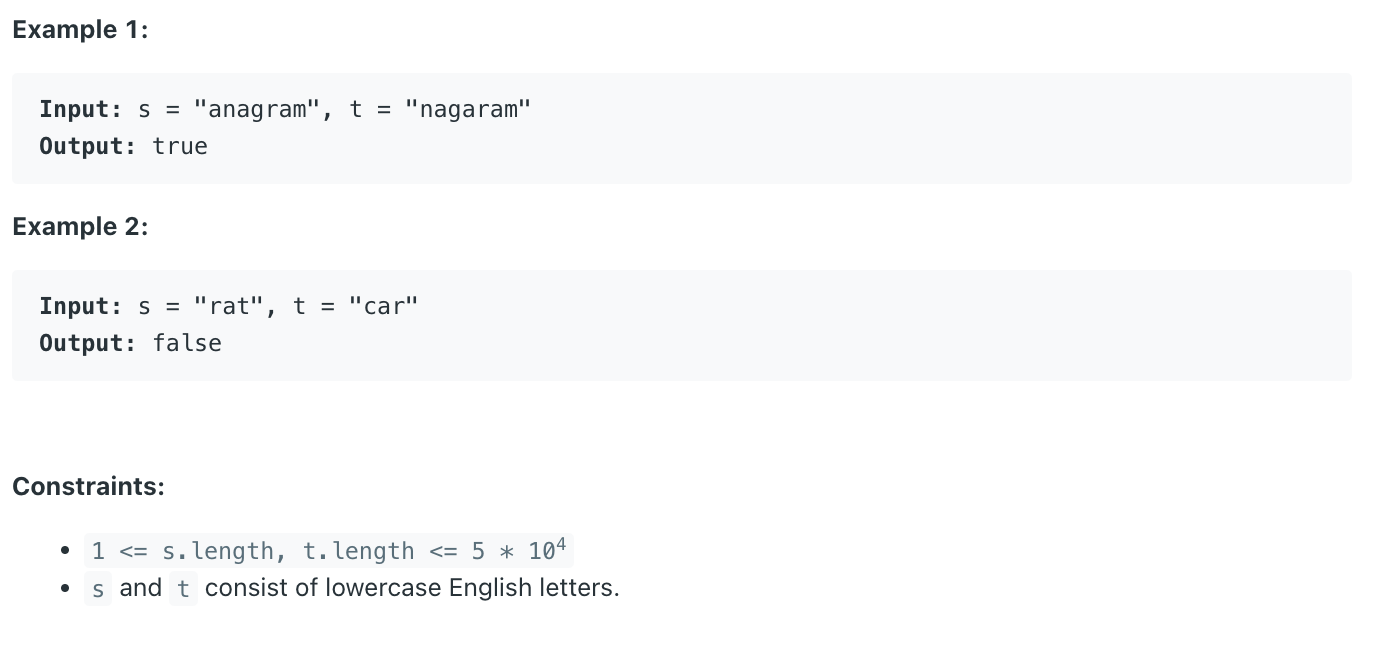
Task: Click the "anagram" string in Example 1
Action: click(256, 109)
